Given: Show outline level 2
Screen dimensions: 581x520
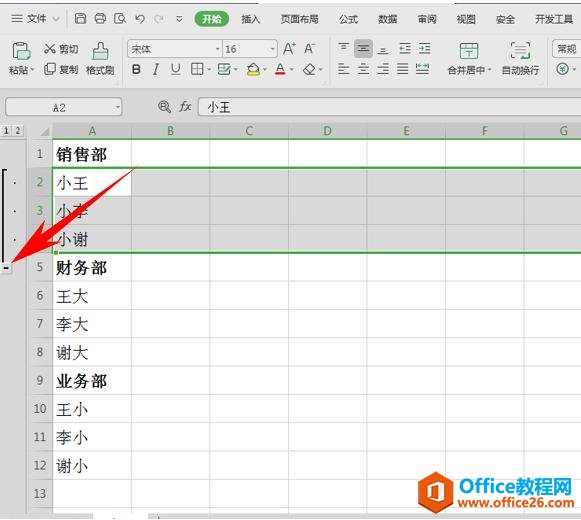Looking at the screenshot, I should tap(18, 130).
